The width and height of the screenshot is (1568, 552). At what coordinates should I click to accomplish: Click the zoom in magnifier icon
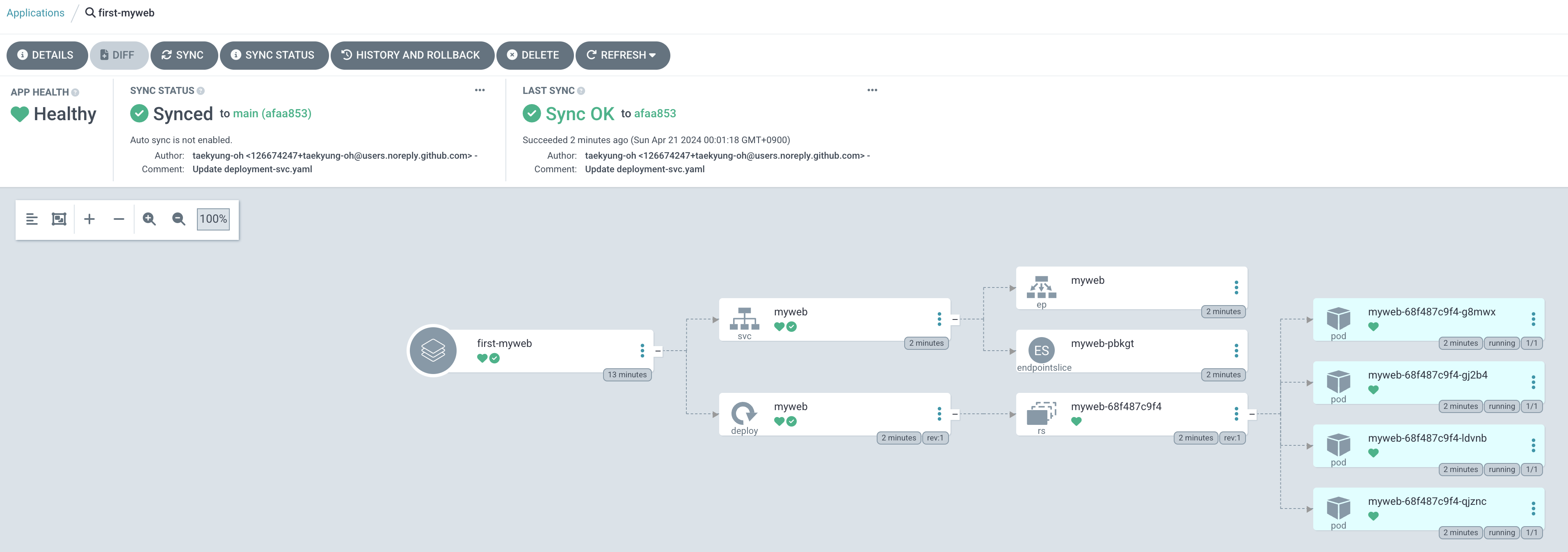pyautogui.click(x=149, y=219)
